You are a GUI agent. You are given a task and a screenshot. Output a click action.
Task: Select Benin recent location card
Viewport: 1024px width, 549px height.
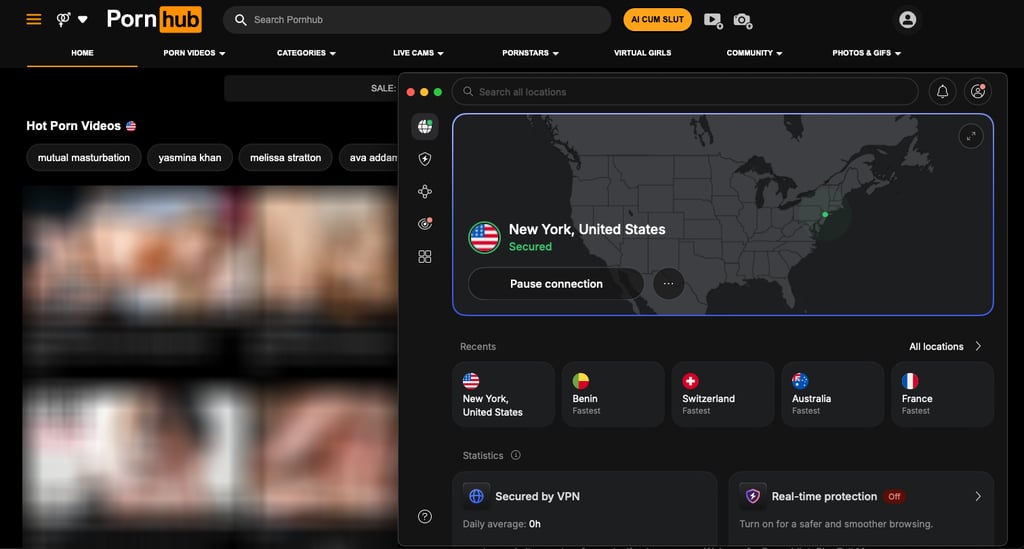coord(613,395)
